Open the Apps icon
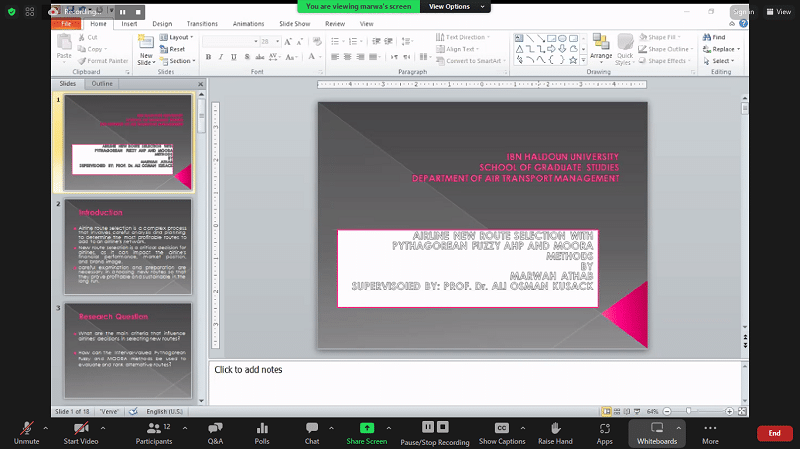 pyautogui.click(x=605, y=430)
